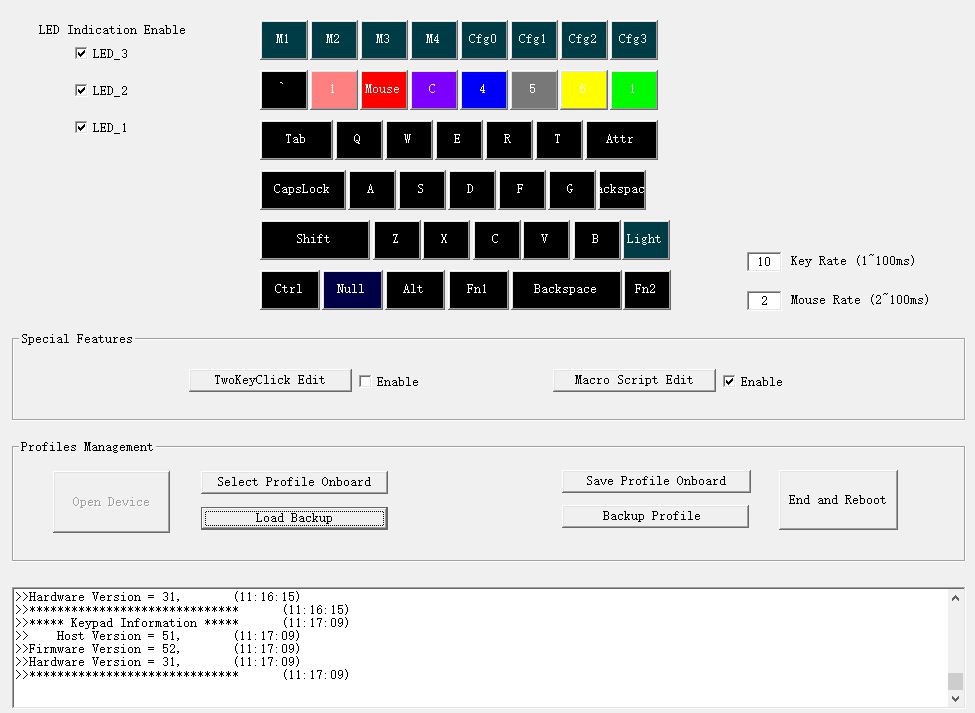This screenshot has width=975, height=713.
Task: Select the Null key
Action: [352, 290]
